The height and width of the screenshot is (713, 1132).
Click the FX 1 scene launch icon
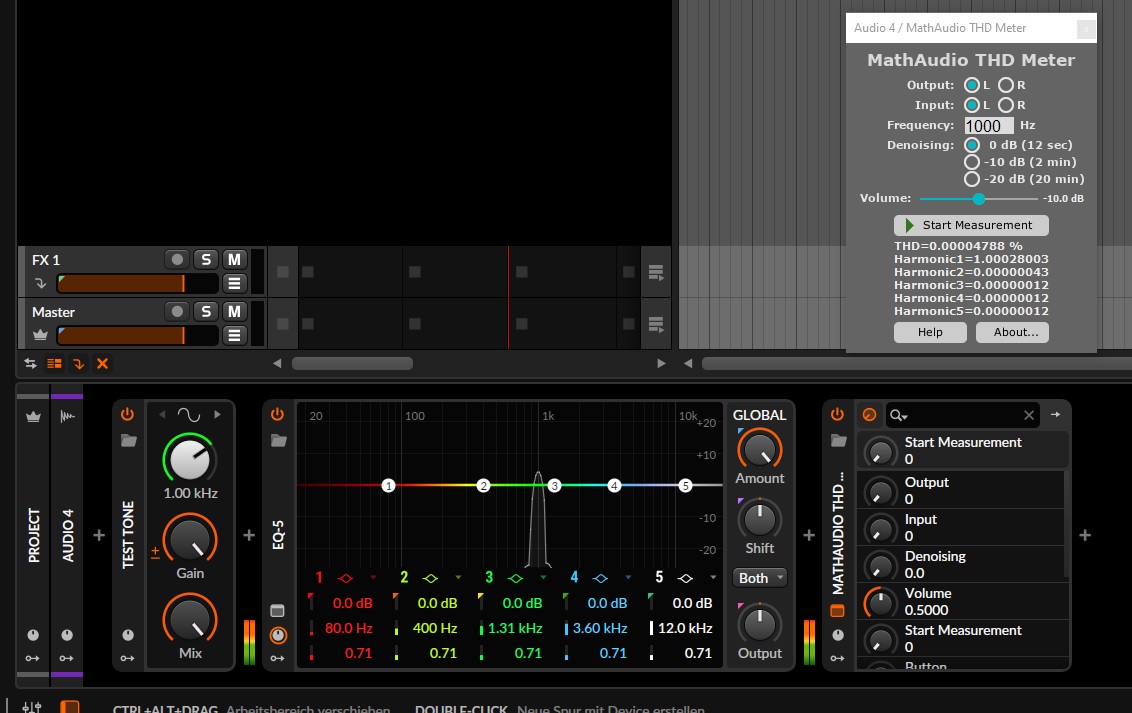pos(656,273)
